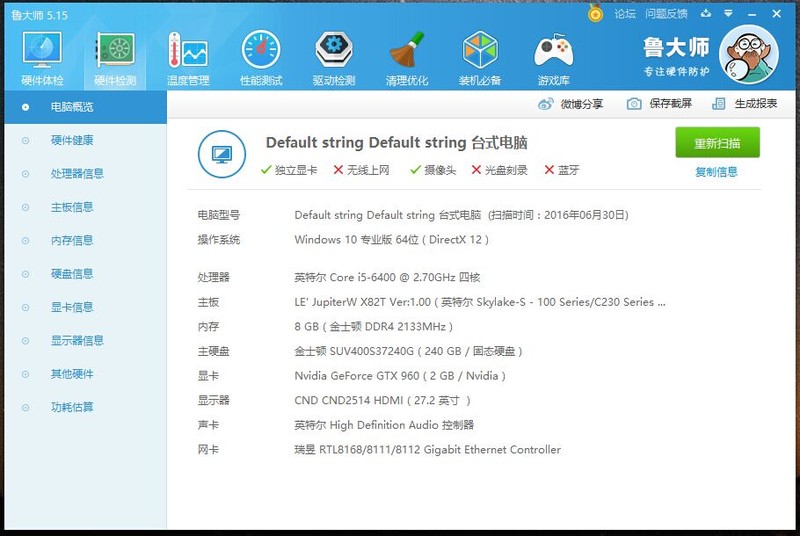
Task: Open the title bar dropdown menu arrow
Action: 728,13
